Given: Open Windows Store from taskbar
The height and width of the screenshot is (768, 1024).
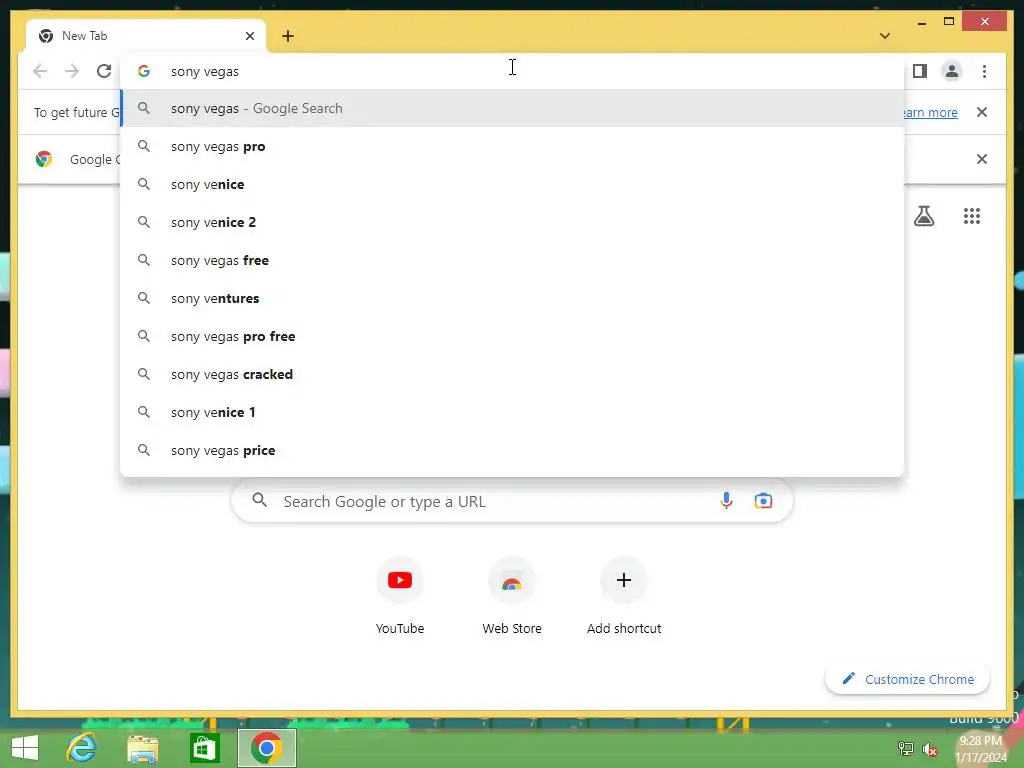Looking at the screenshot, I should (x=204, y=748).
